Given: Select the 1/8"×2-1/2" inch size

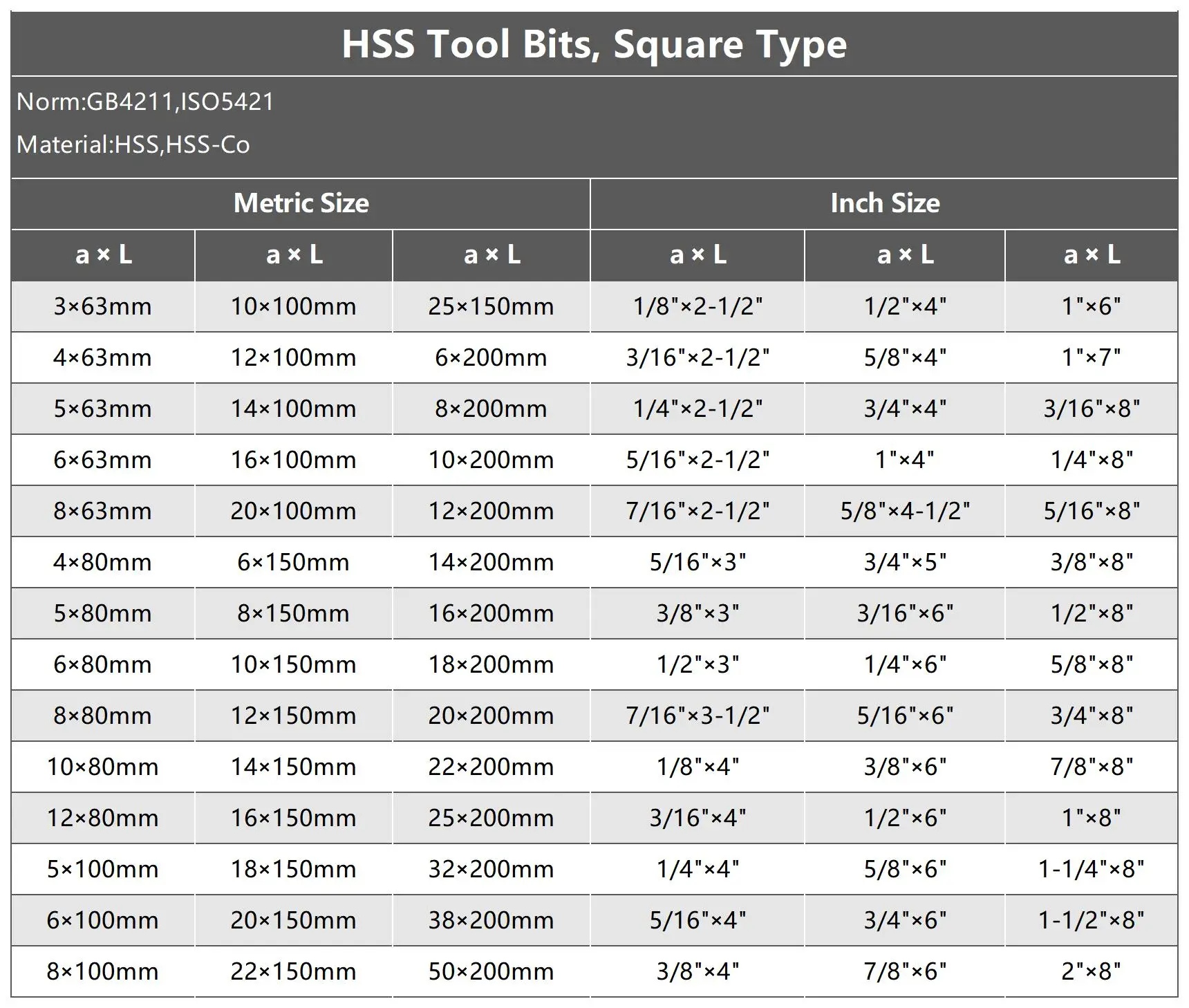Looking at the screenshot, I should point(698,306).
